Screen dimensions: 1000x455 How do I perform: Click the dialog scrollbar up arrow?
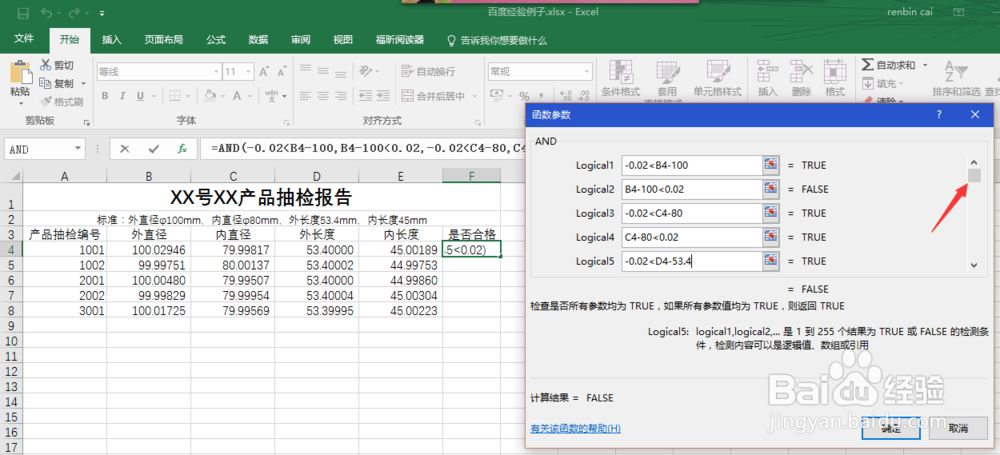click(973, 162)
